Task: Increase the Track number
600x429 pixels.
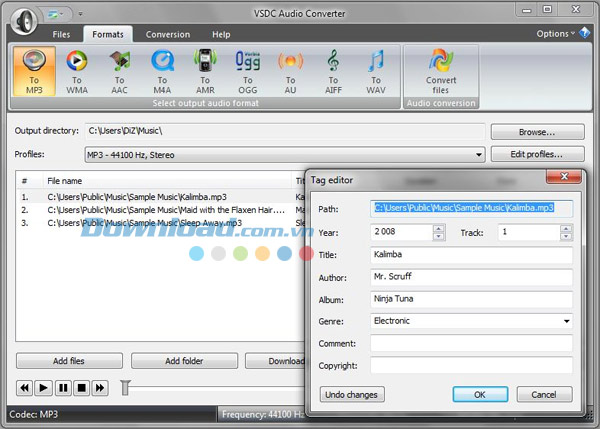Action: (566, 228)
